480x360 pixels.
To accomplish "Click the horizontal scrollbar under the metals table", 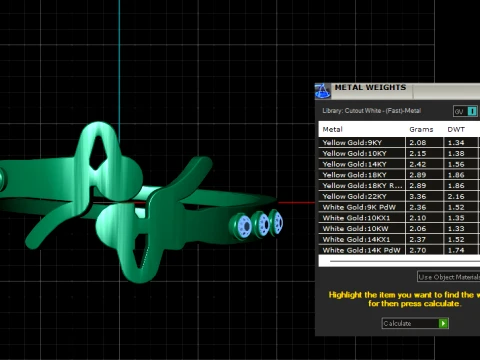I will (x=404, y=261).
